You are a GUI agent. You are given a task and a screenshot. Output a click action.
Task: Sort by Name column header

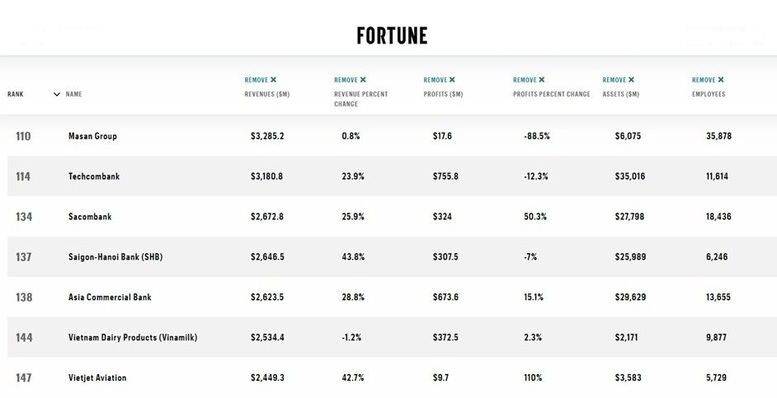pos(74,94)
